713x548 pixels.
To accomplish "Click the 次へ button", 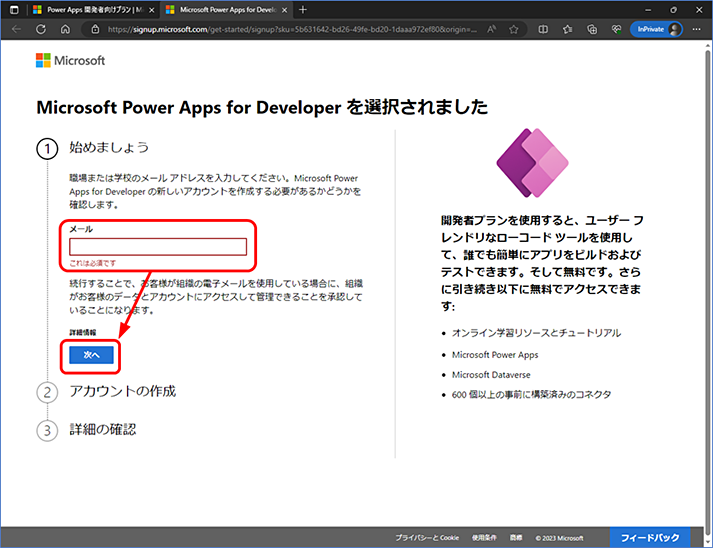I will [x=91, y=355].
